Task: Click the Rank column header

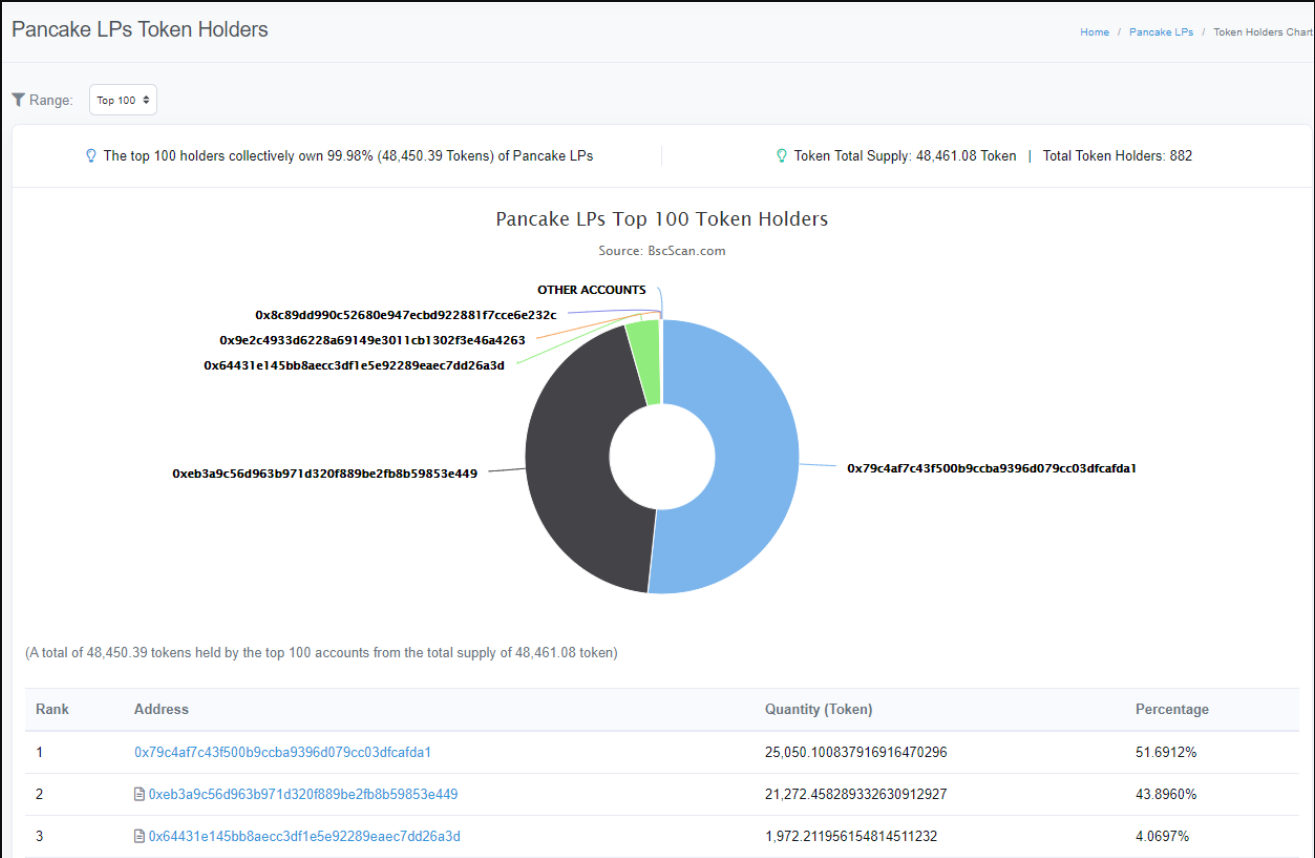Action: pyautogui.click(x=52, y=709)
